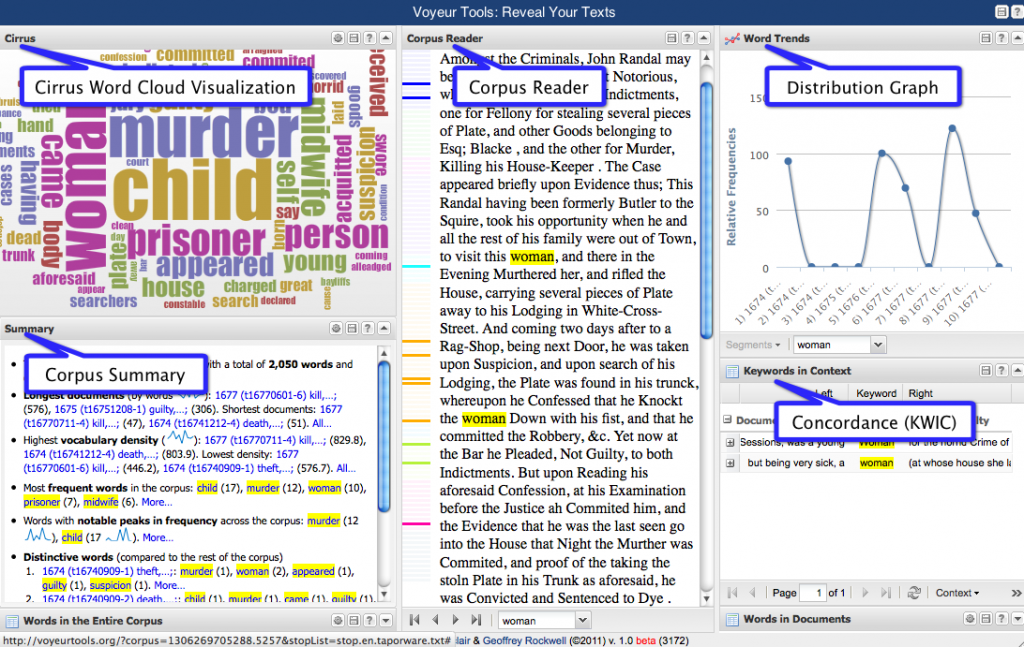Click export icon in Keywords in Context header

click(x=985, y=371)
